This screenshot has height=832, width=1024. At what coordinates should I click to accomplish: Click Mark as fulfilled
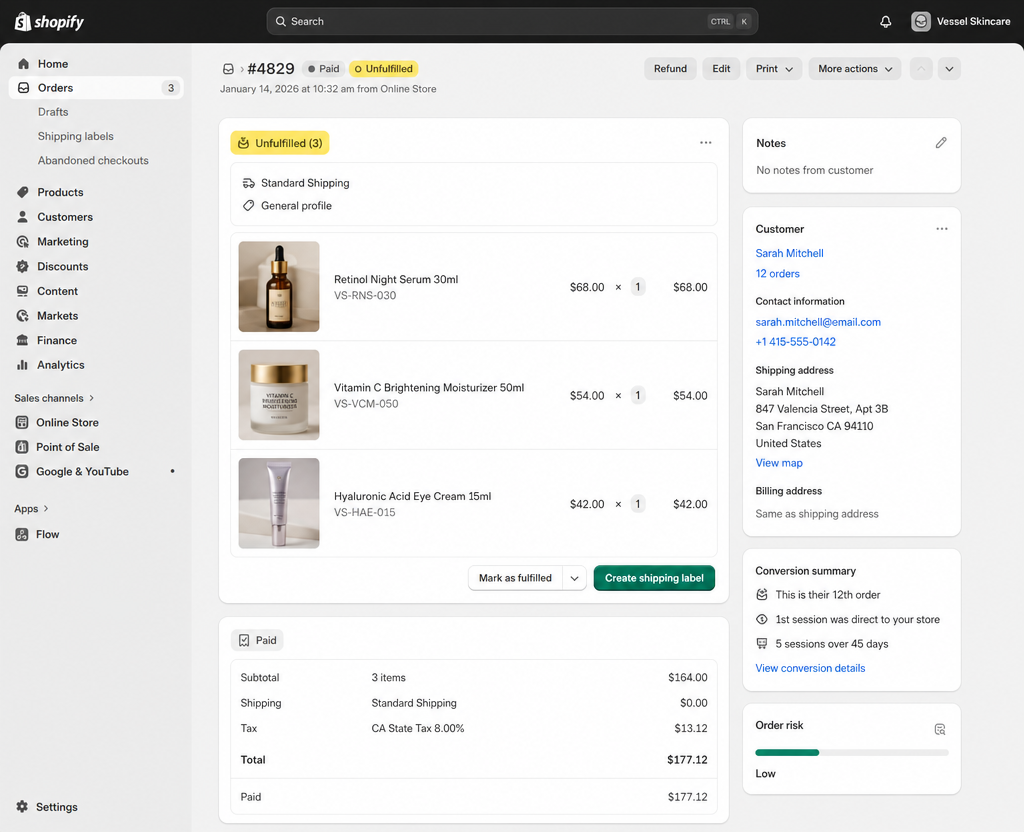pyautogui.click(x=515, y=578)
